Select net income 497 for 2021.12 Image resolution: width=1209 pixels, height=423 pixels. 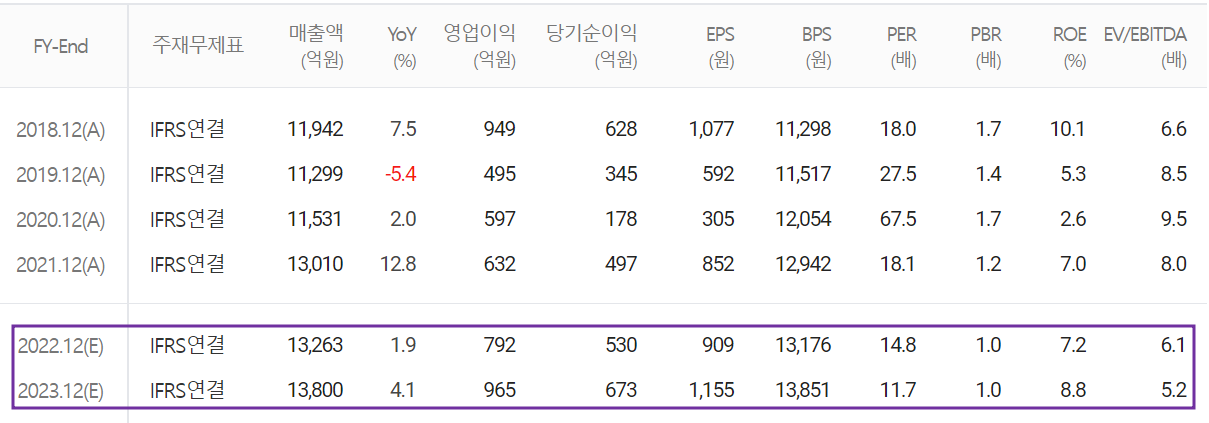620,264
